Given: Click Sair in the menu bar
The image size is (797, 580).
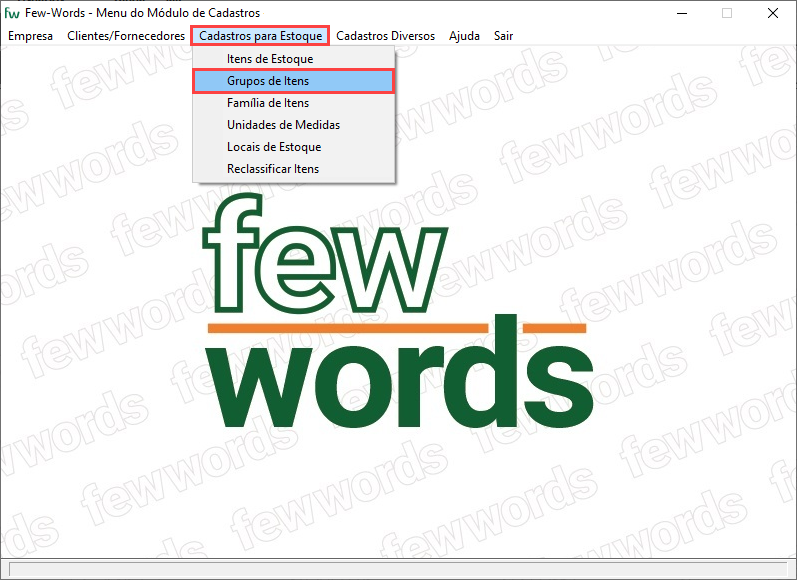Looking at the screenshot, I should (503, 36).
